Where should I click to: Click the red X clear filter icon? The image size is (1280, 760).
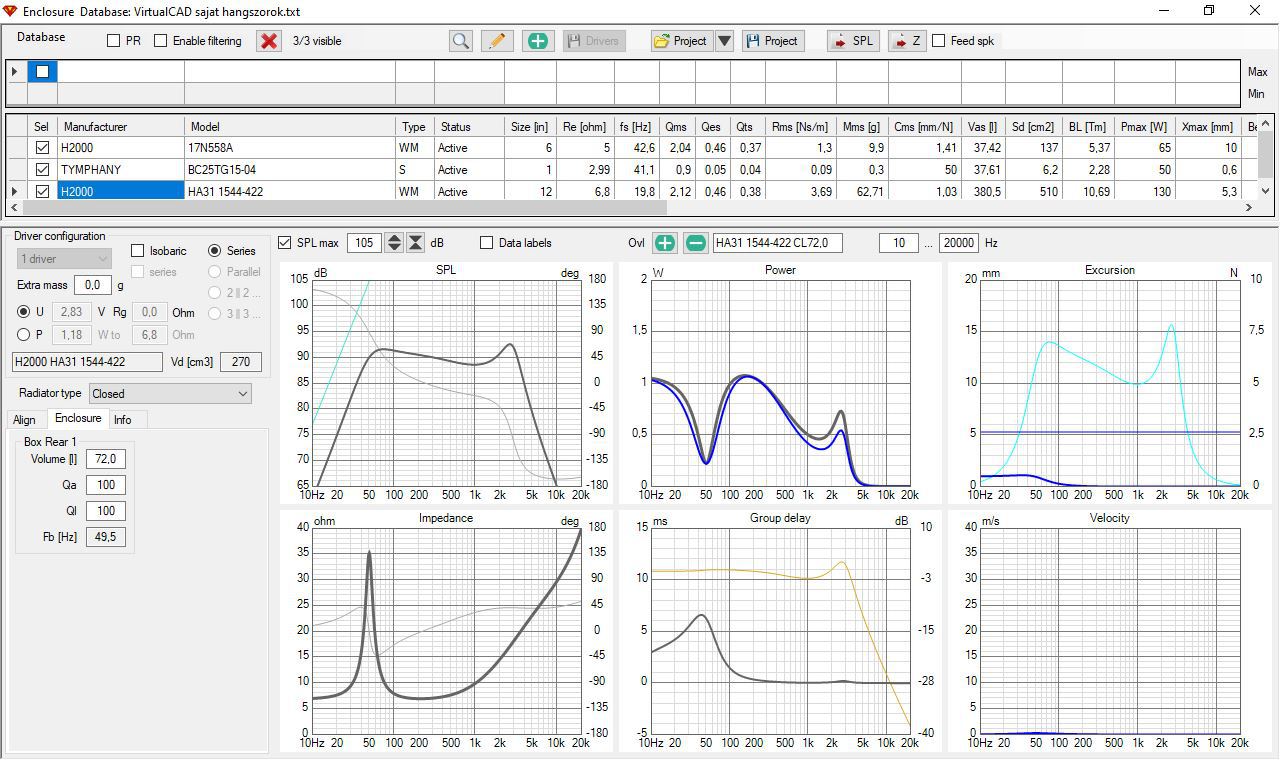(x=268, y=41)
